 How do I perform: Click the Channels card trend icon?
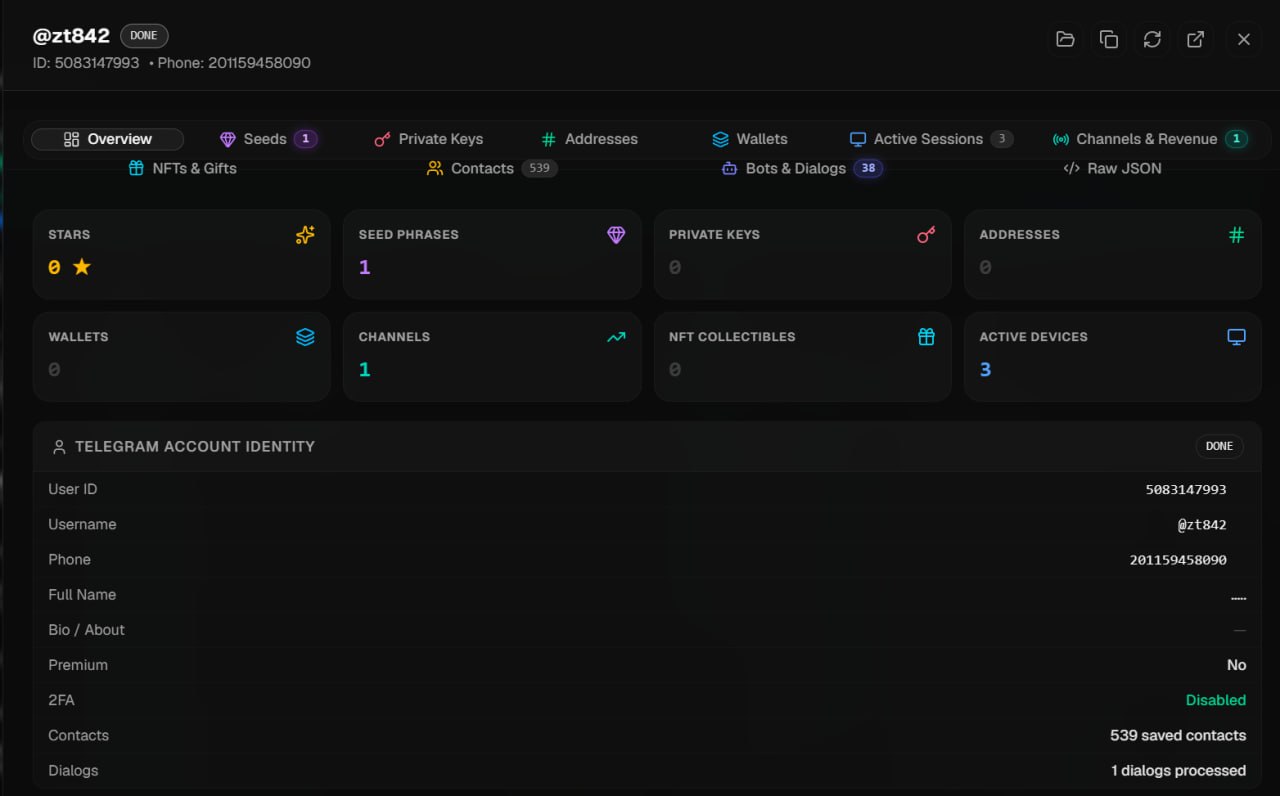pos(616,337)
